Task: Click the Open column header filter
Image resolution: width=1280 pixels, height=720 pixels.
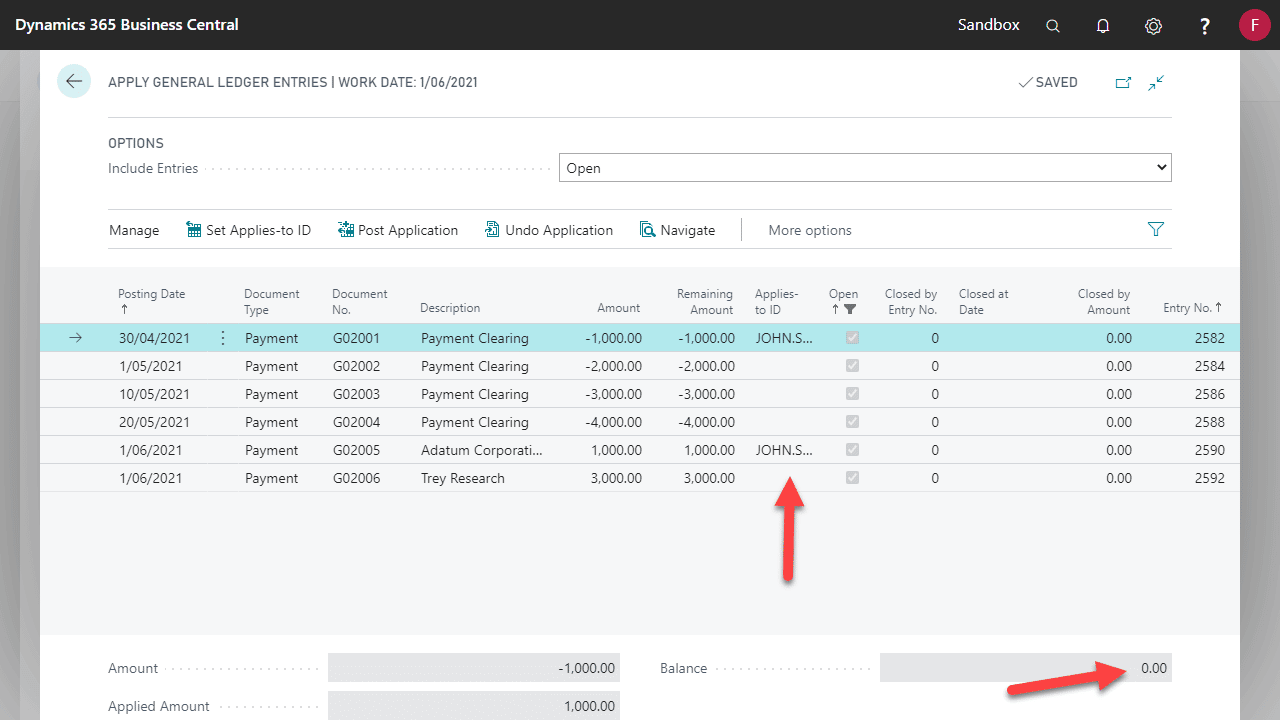Action: pyautogui.click(x=843, y=301)
